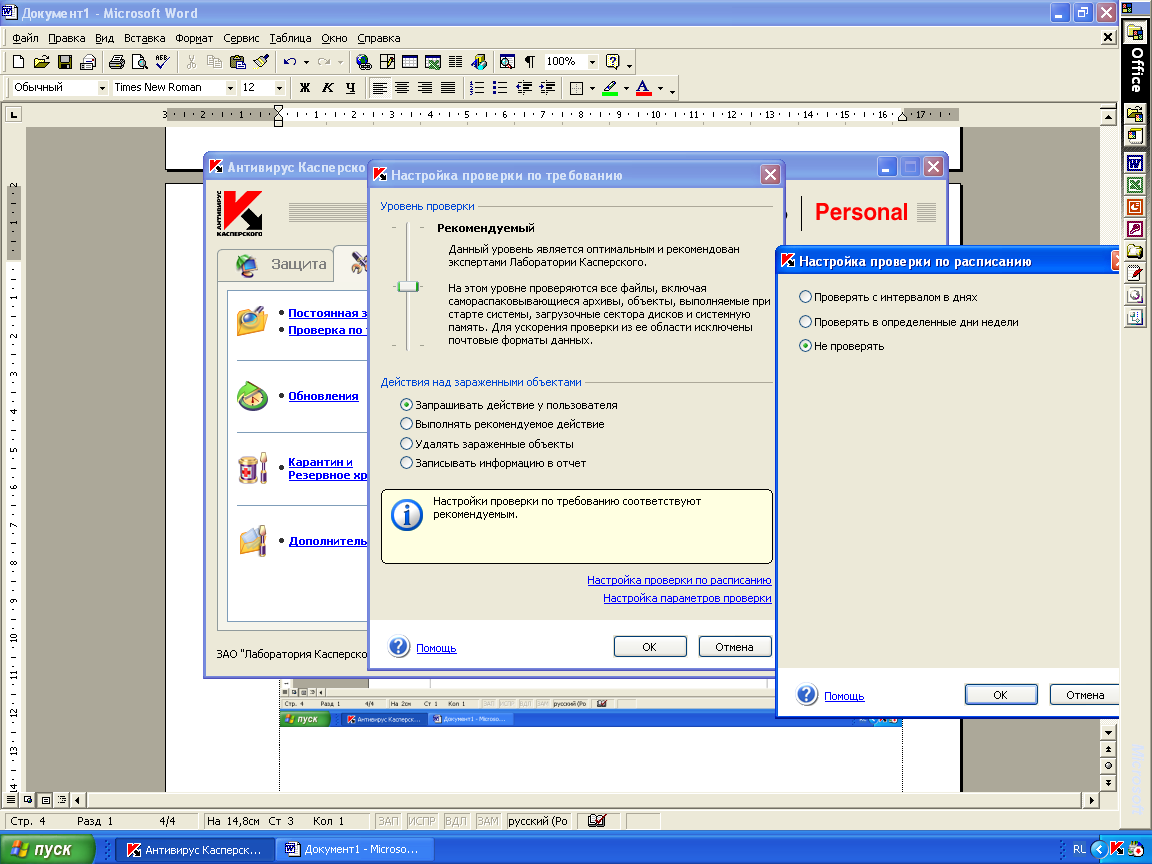Screen dimensions: 1152x864
Task: Apply underline formatting (Ч)
Action: pos(350,88)
